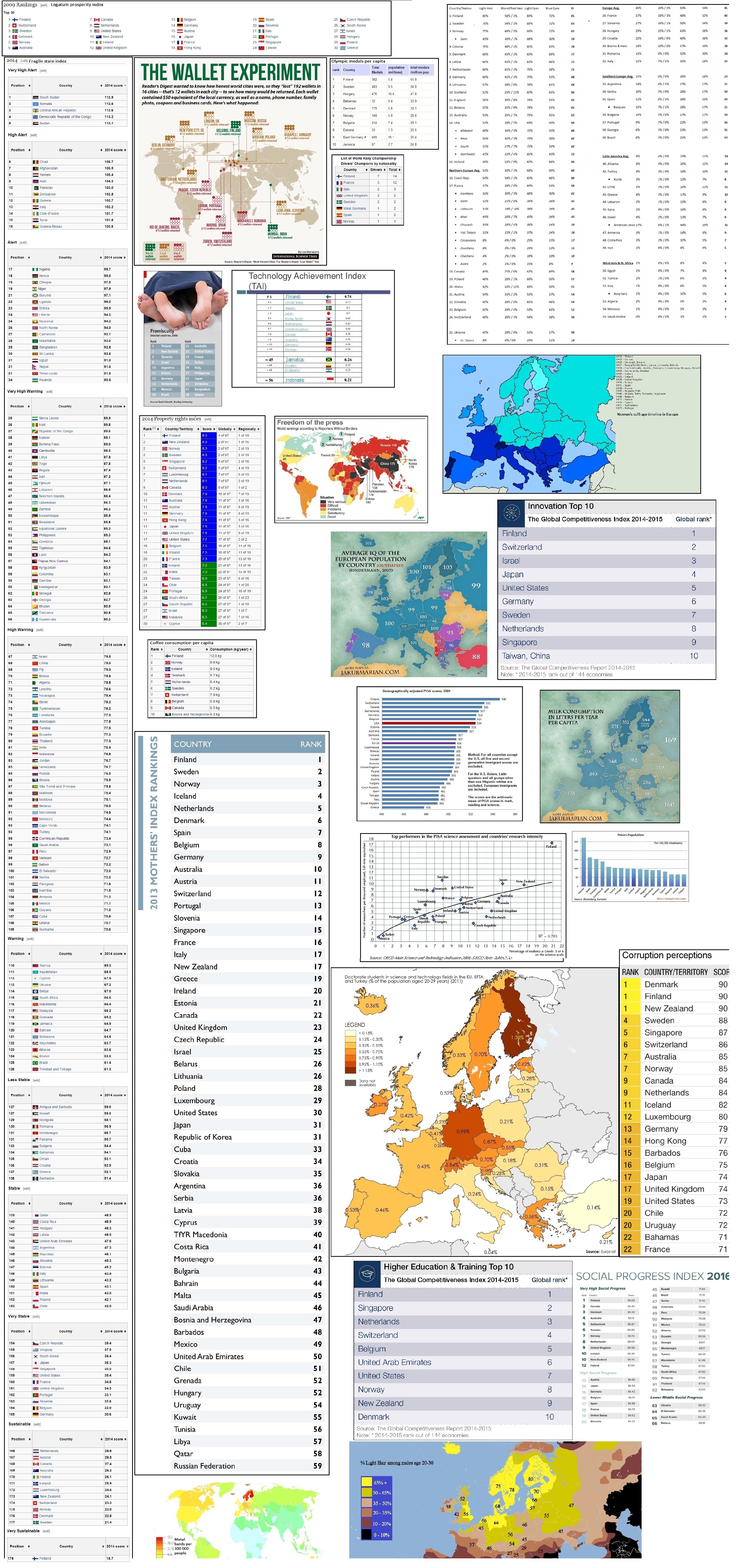Image resolution: width=737 pixels, height=1568 pixels.
Task: Click Iceland flag in Coffee consumption table
Action: coord(168,669)
